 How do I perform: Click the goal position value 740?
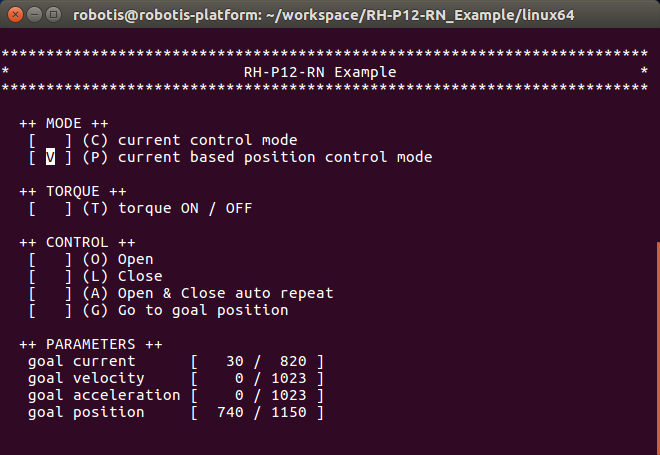(230, 412)
